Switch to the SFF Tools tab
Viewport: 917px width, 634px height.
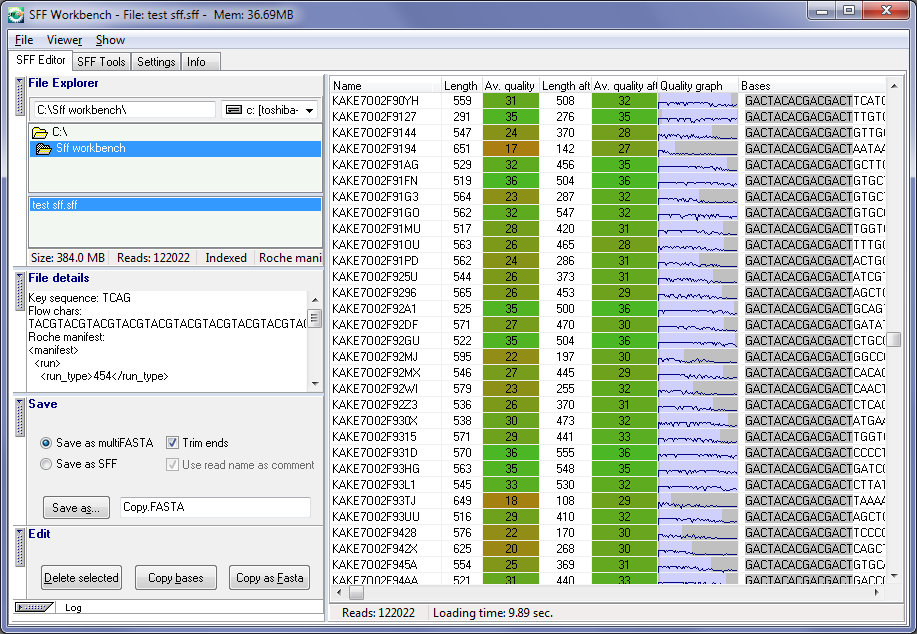click(x=101, y=61)
